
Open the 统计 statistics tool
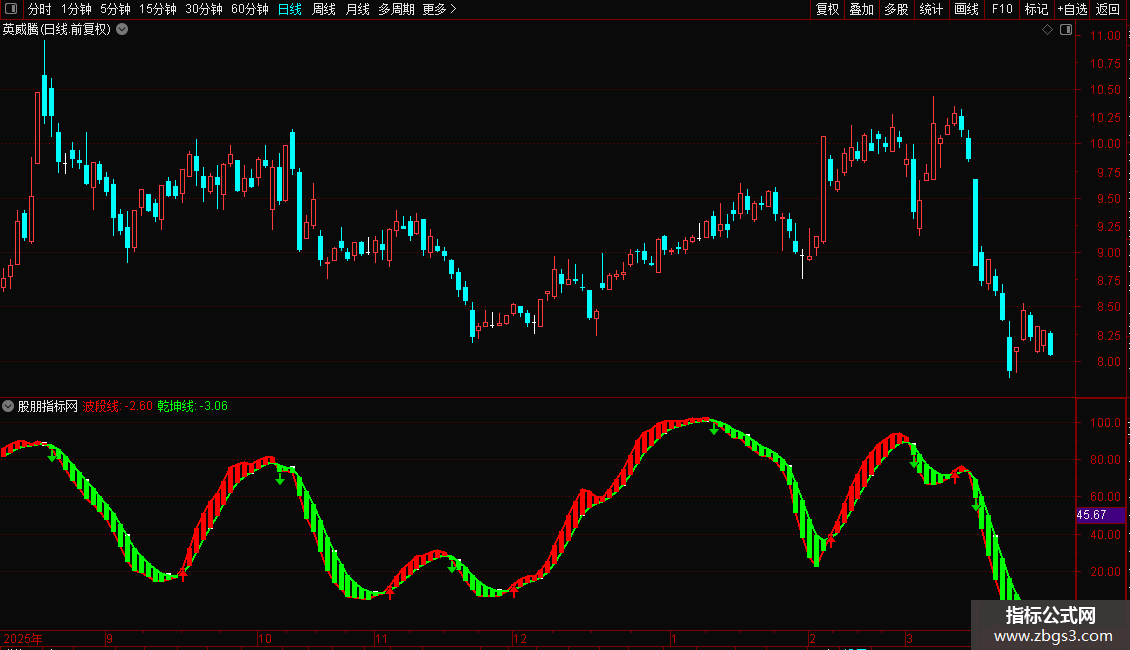click(x=931, y=9)
